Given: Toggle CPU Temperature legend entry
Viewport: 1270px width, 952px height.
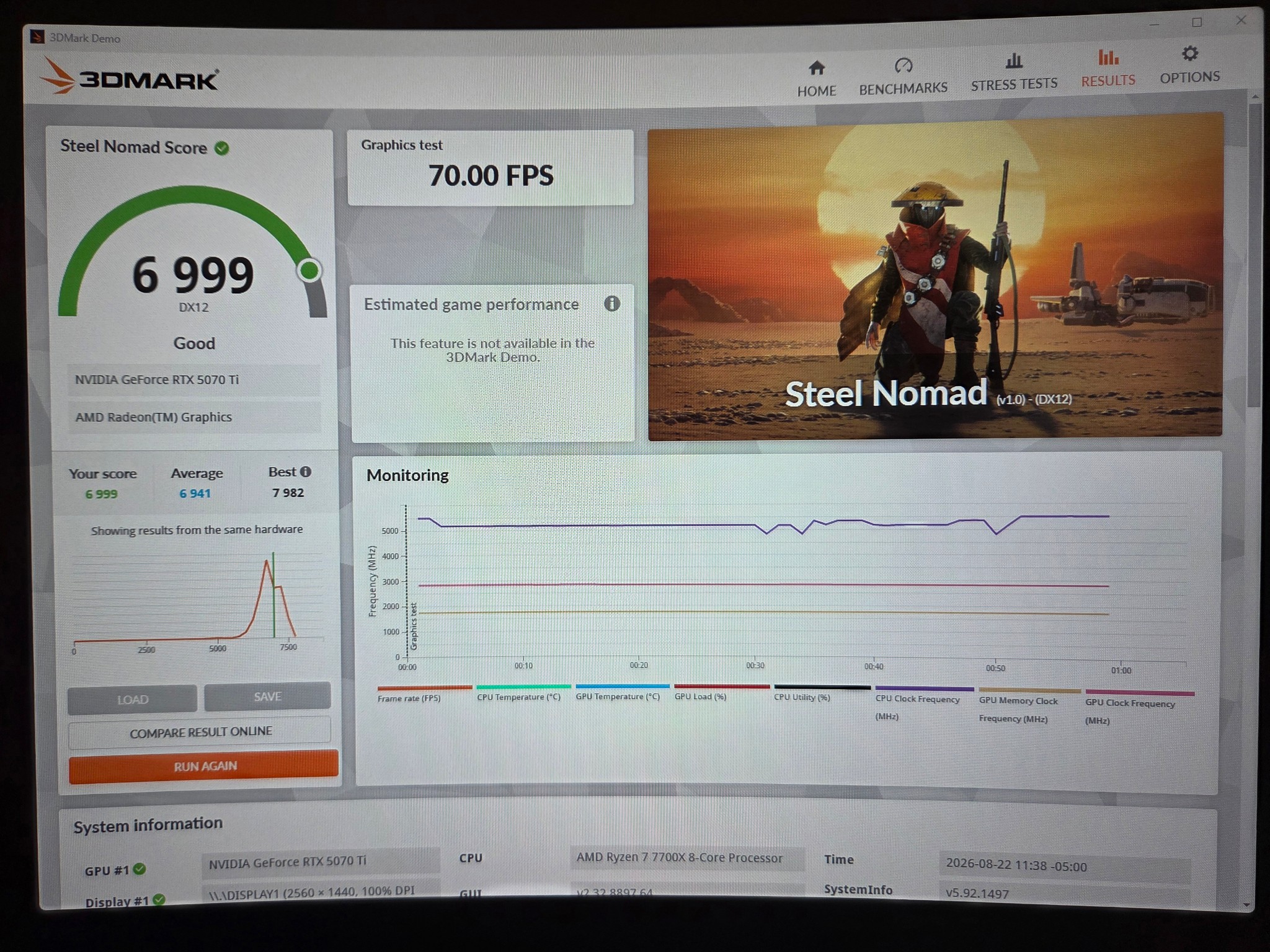Looking at the screenshot, I should [x=523, y=693].
